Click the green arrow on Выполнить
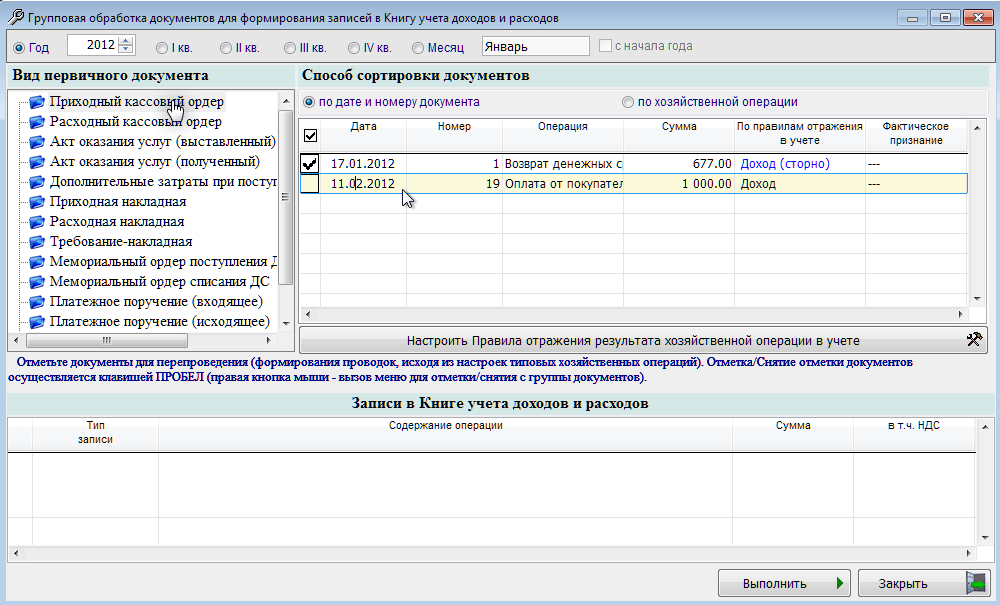Image resolution: width=1000 pixels, height=605 pixels. tap(840, 583)
